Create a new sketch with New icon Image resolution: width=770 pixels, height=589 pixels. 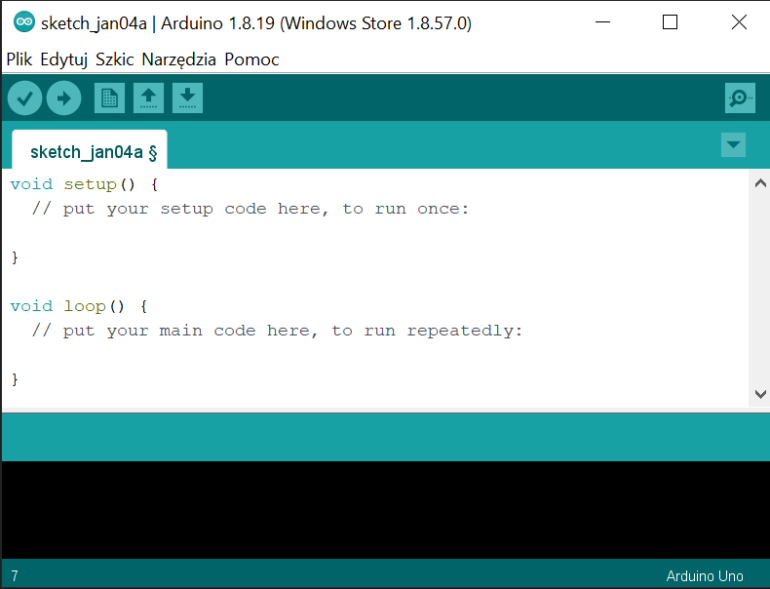pyautogui.click(x=109, y=98)
